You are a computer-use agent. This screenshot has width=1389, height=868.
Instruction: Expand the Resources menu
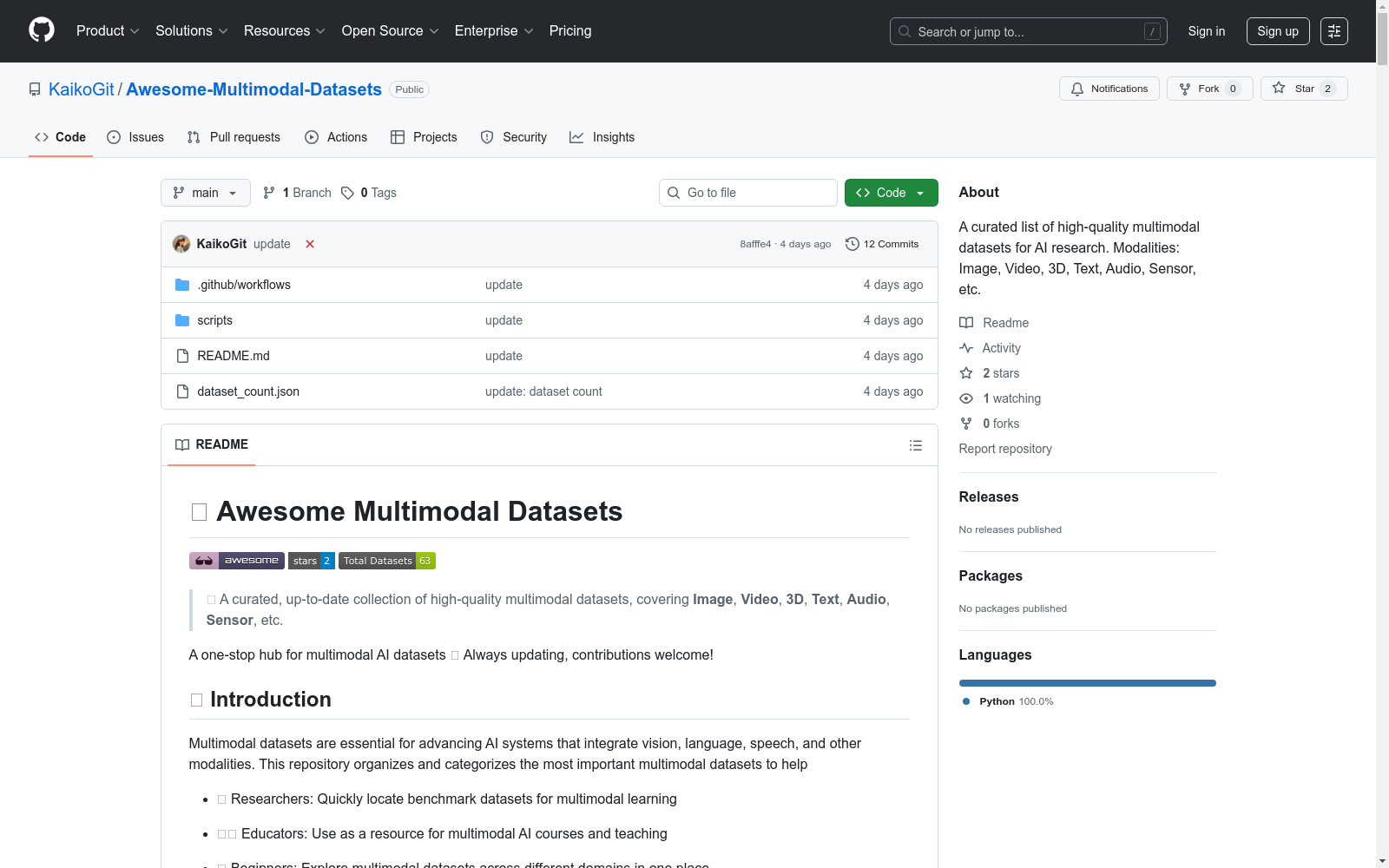(285, 31)
